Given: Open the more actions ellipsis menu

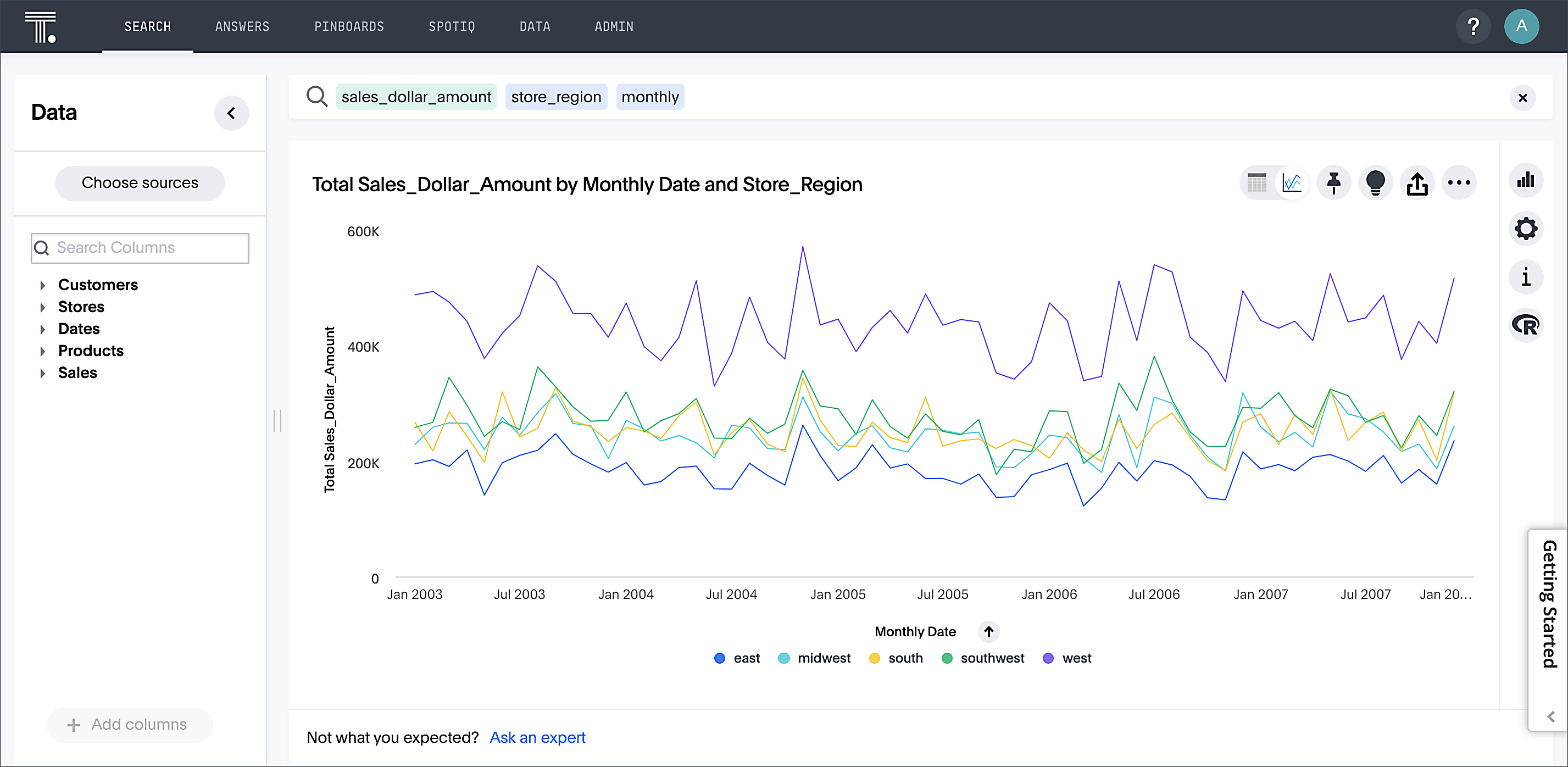Looking at the screenshot, I should point(1459,182).
